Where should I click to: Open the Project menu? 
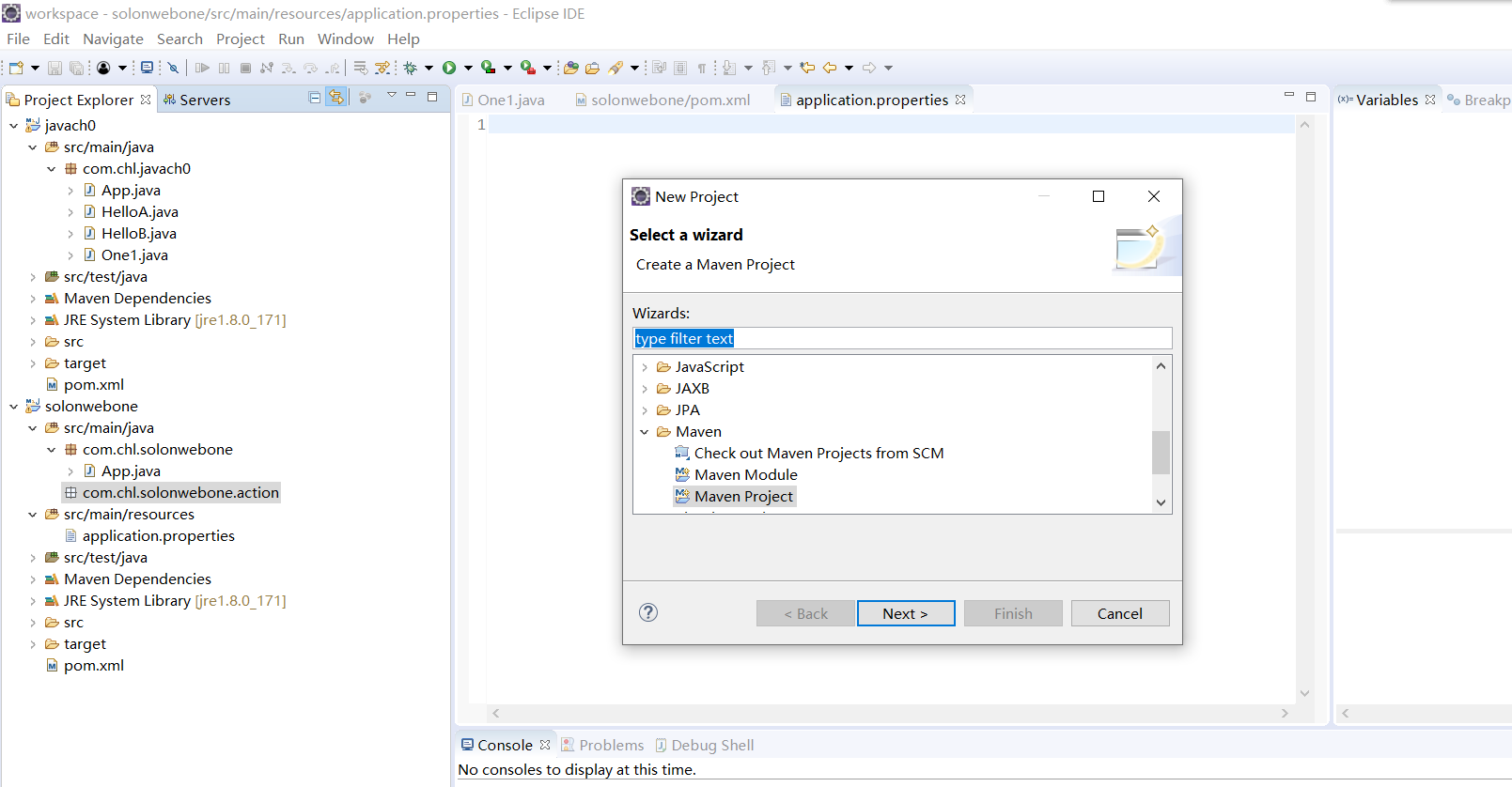241,39
